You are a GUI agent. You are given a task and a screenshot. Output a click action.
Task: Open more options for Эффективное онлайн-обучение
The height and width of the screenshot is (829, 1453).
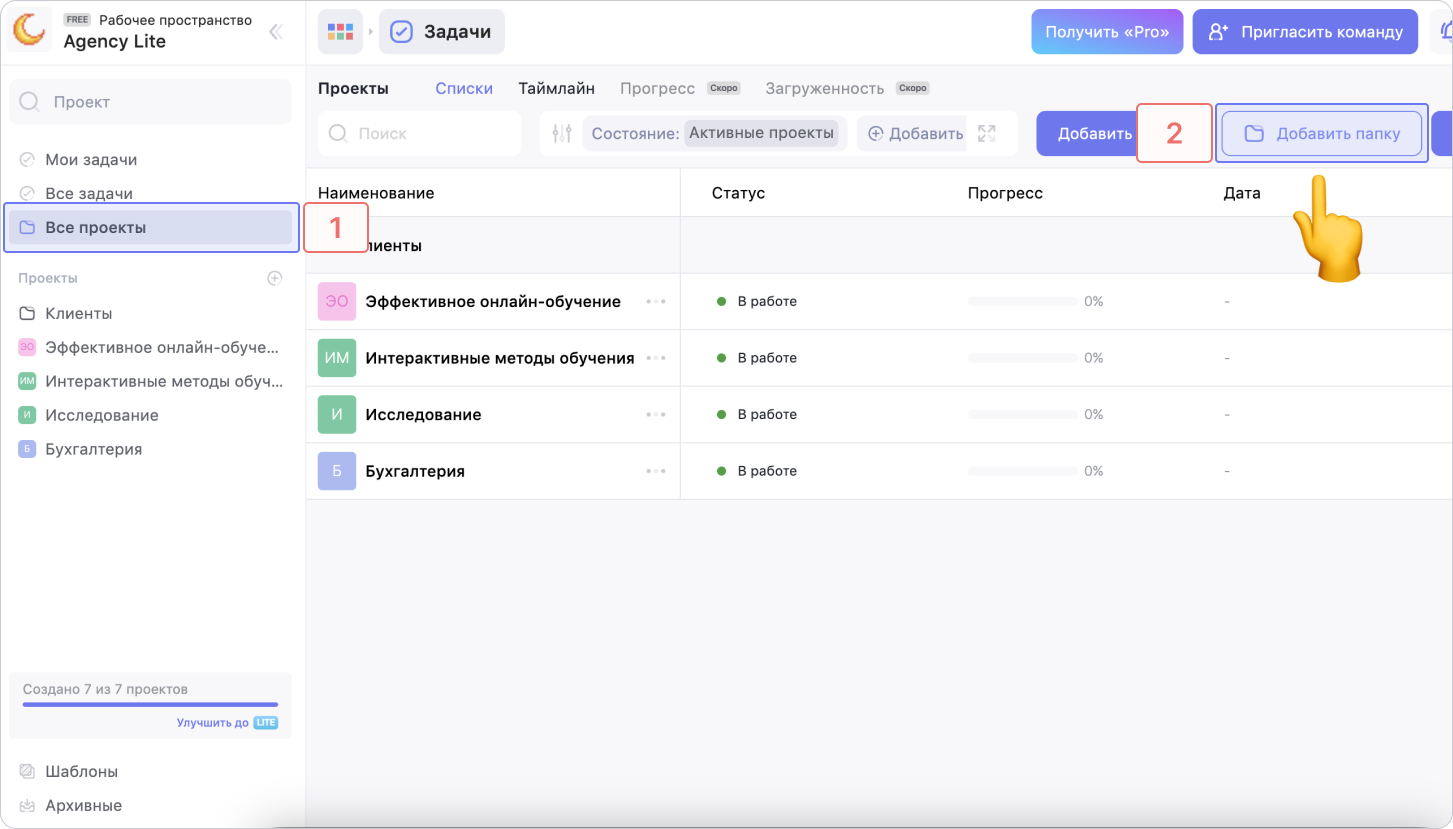[x=656, y=301]
